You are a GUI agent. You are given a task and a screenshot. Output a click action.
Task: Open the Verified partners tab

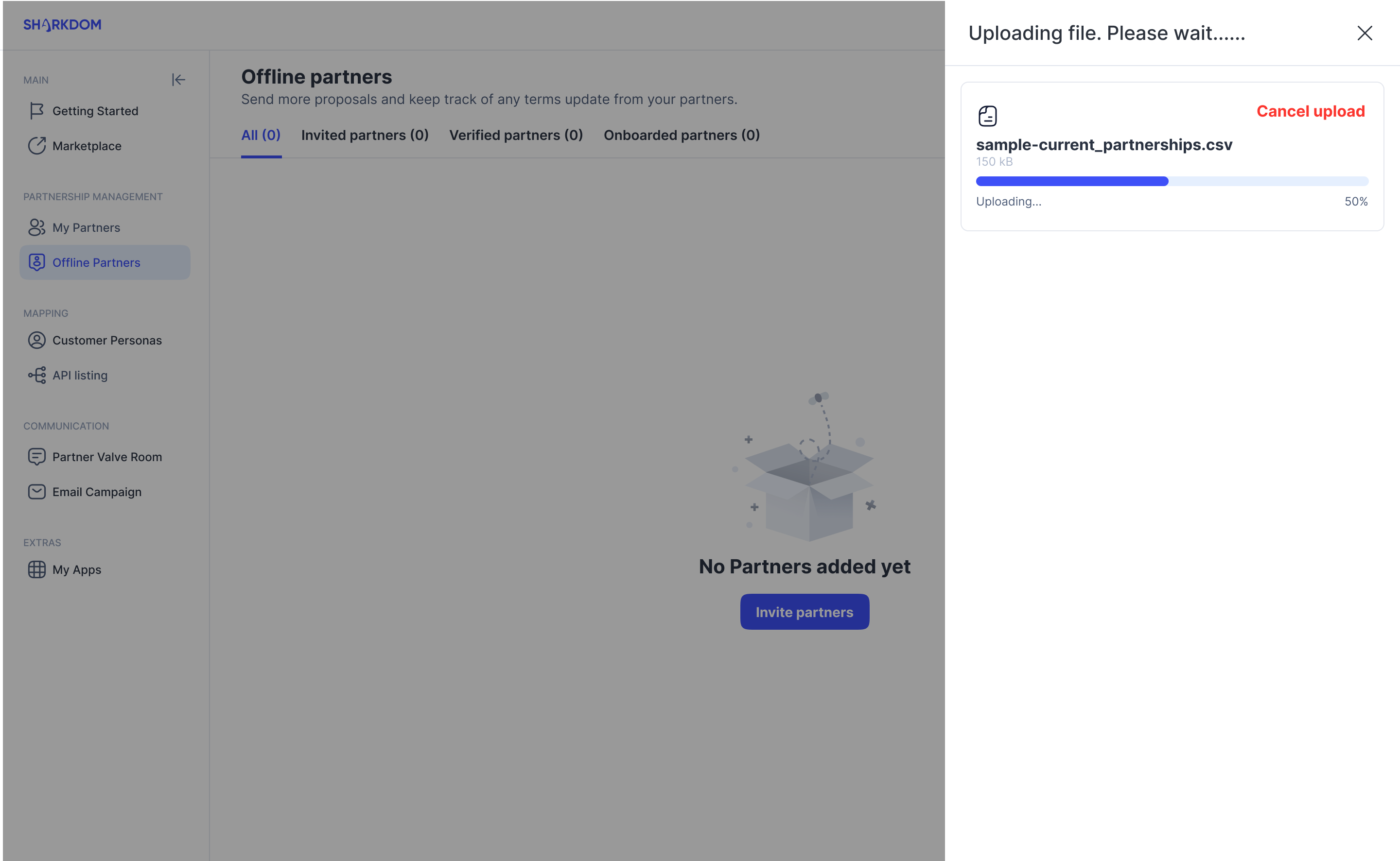click(x=515, y=136)
